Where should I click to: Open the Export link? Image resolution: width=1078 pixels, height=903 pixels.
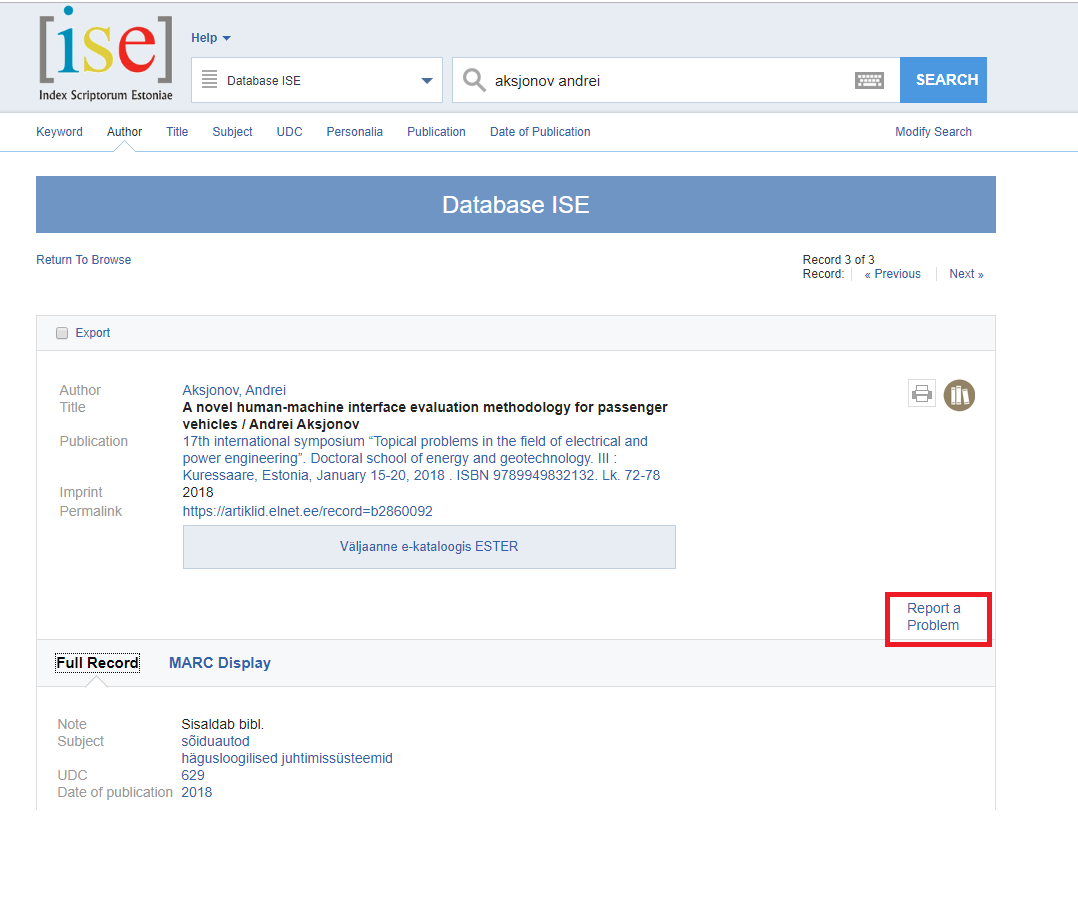click(x=93, y=333)
